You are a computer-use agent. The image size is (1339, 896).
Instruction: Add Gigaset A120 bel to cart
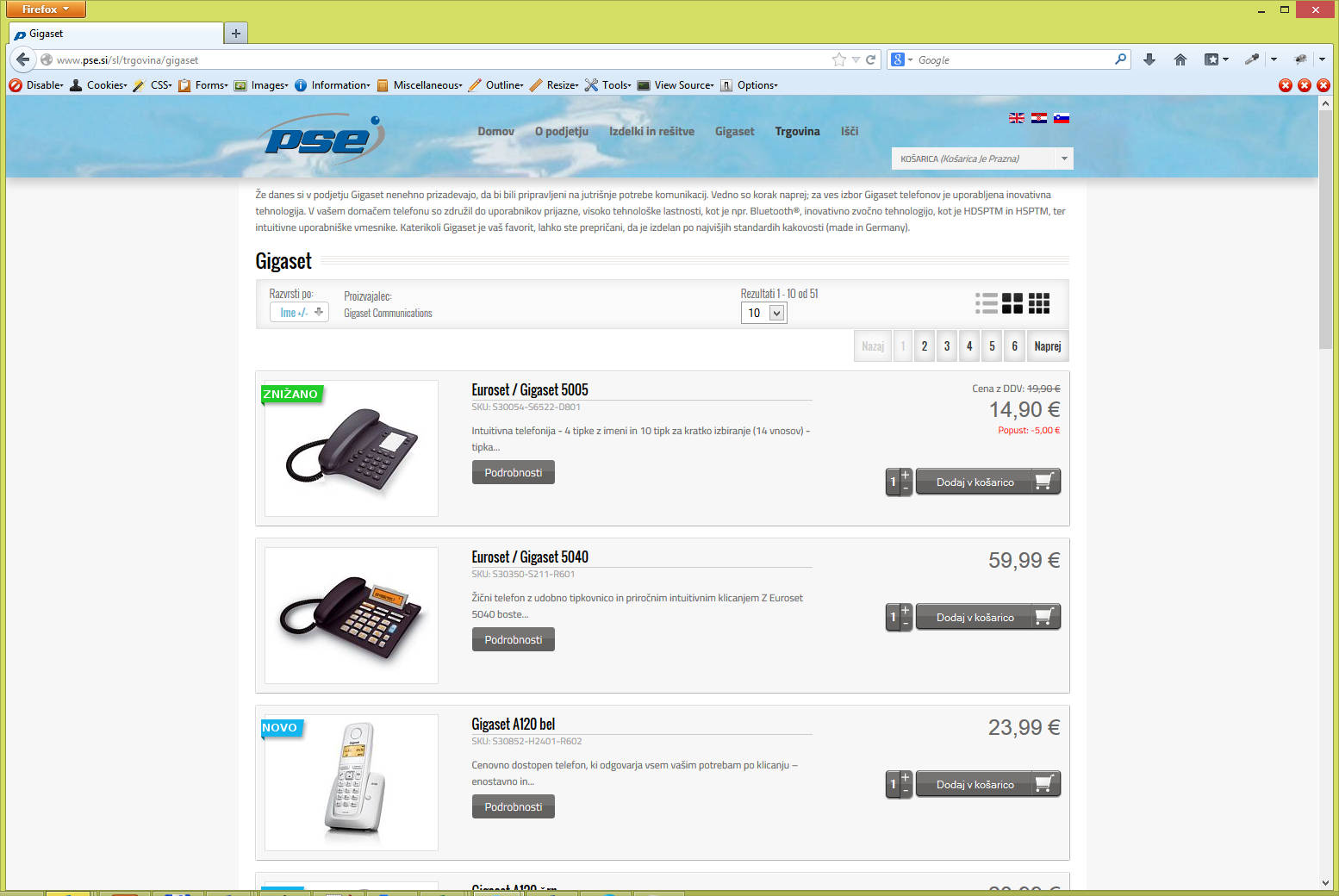pos(987,784)
